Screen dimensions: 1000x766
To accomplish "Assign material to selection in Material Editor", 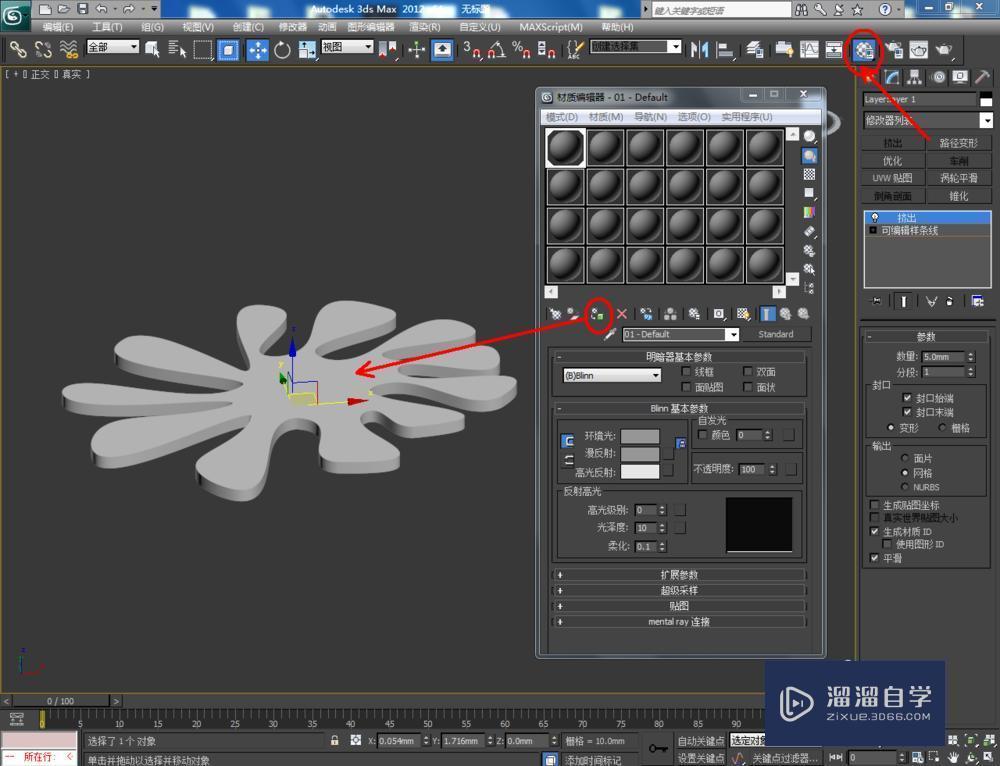I will point(597,314).
